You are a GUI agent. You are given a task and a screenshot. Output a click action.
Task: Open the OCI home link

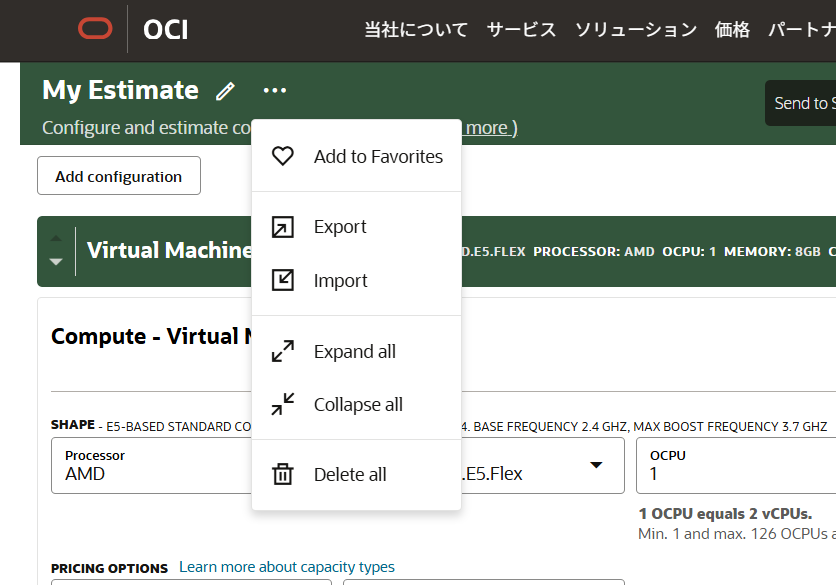[165, 29]
